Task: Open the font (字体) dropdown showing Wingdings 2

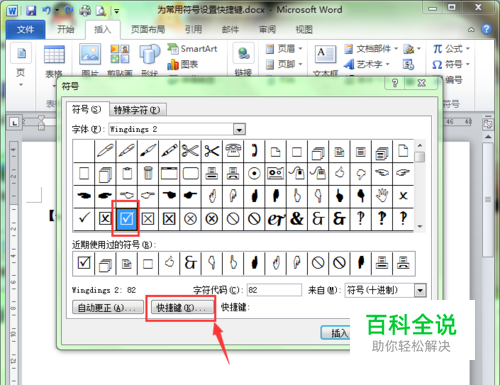Action: [239, 129]
